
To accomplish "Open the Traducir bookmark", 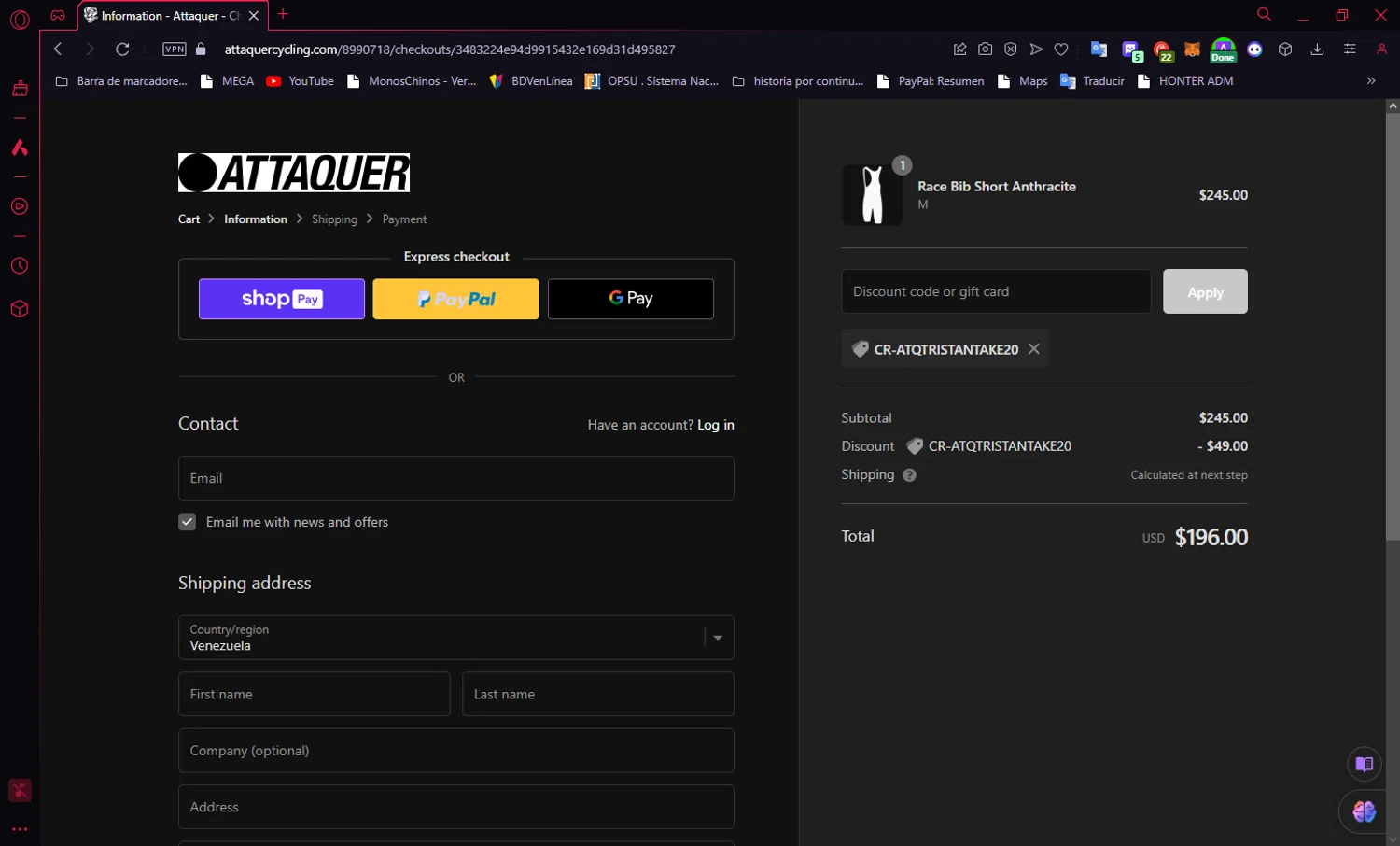I will click(1093, 81).
